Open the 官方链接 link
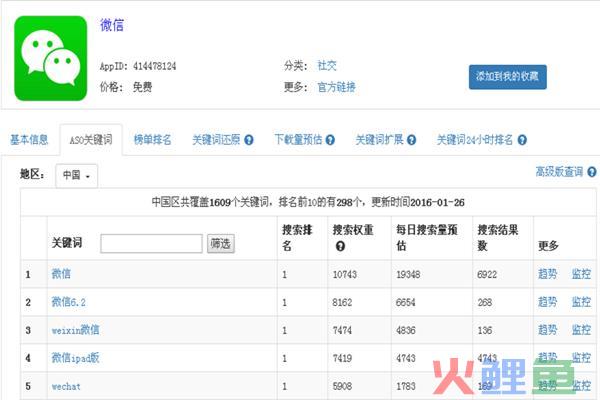This screenshot has width=600, height=400. pyautogui.click(x=336, y=87)
